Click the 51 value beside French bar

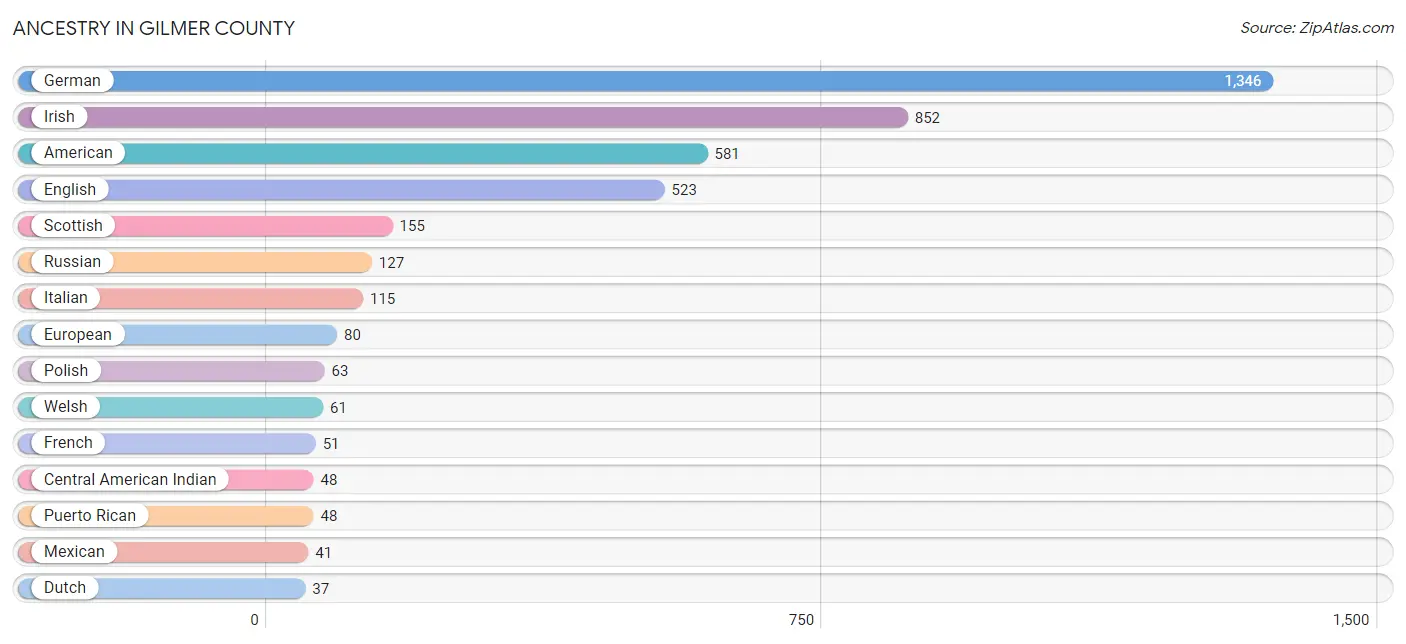click(331, 444)
